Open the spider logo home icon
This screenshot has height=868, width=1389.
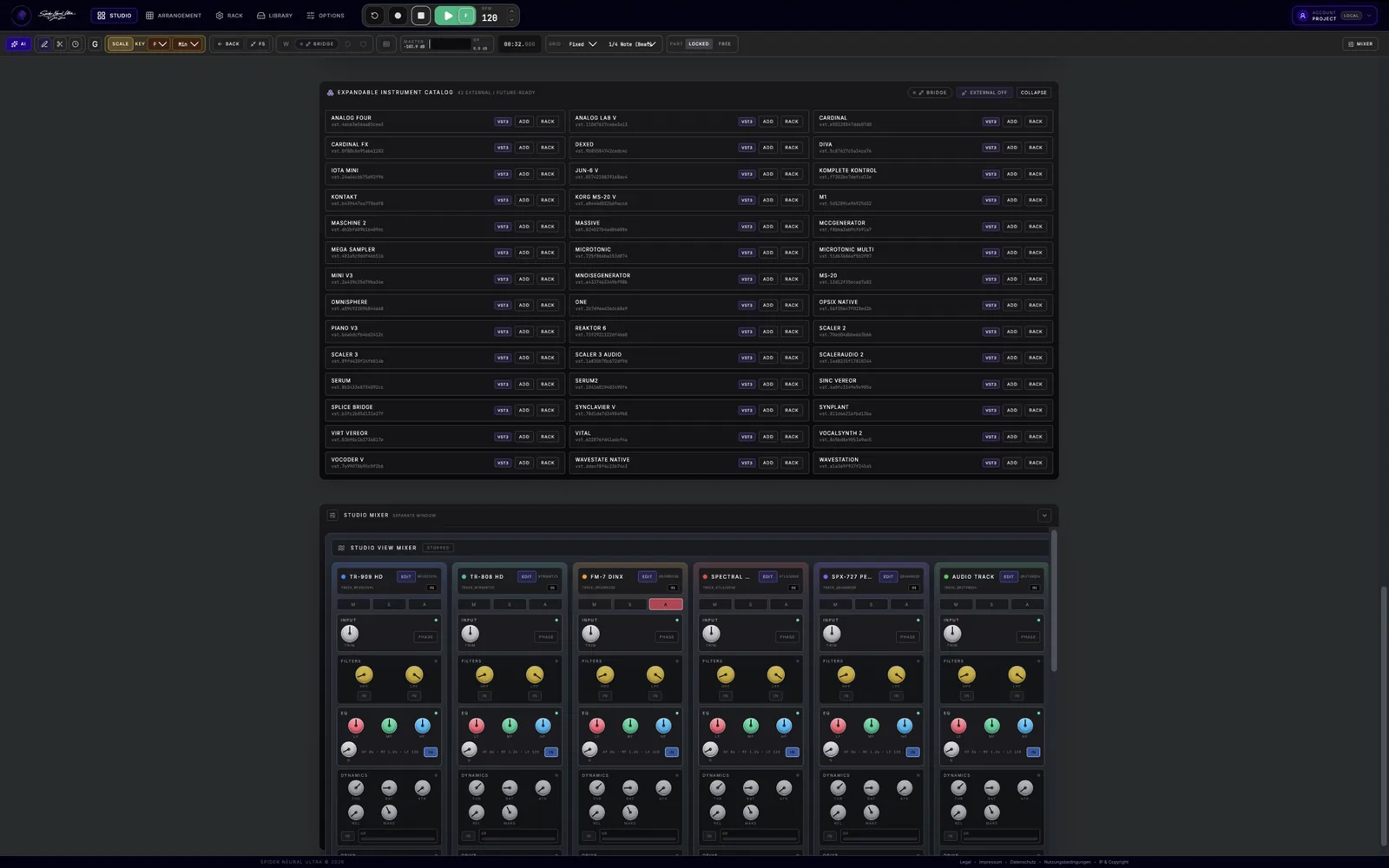click(22, 16)
